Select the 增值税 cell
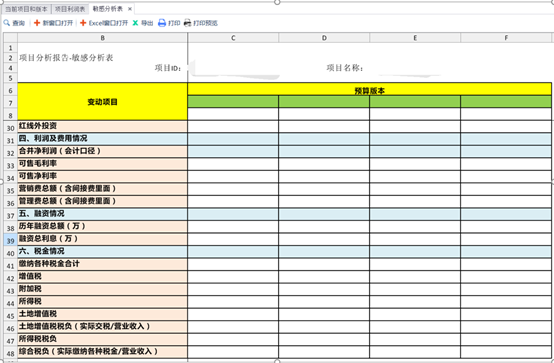This screenshot has width=554, height=363. tap(102, 277)
